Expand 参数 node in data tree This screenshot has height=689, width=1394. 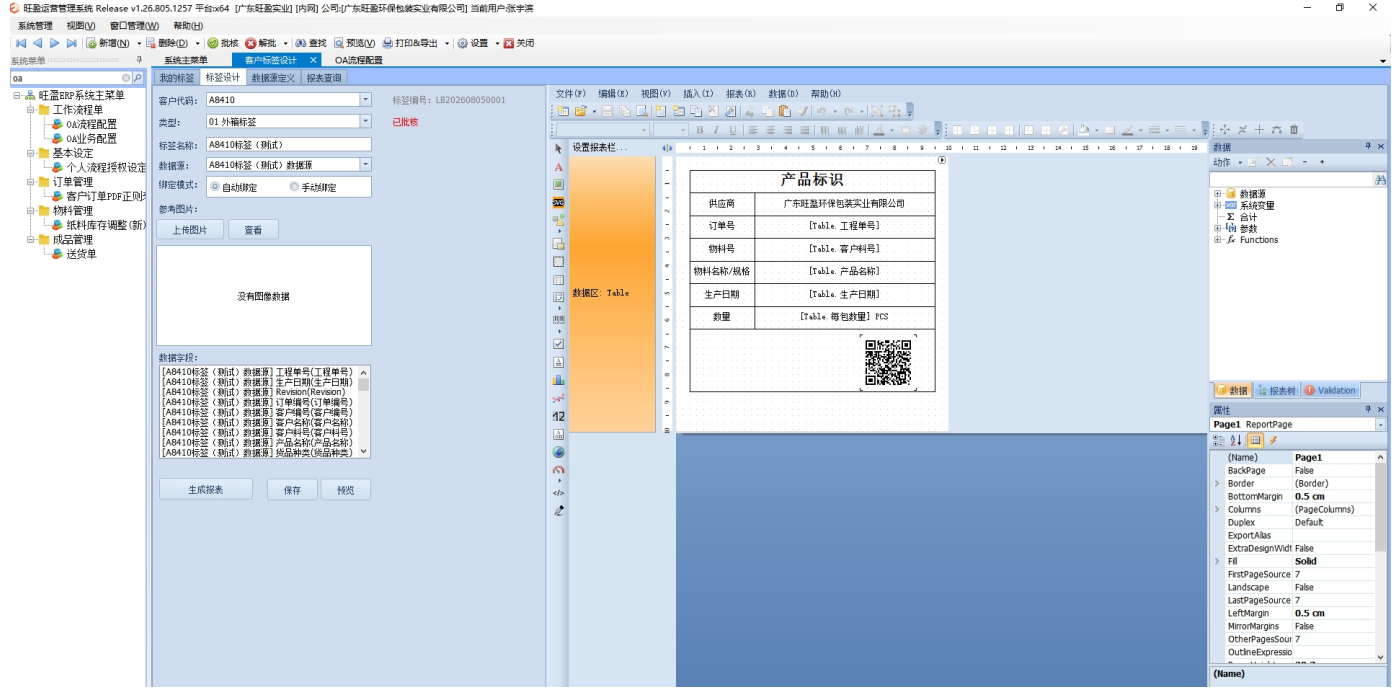[1217, 228]
